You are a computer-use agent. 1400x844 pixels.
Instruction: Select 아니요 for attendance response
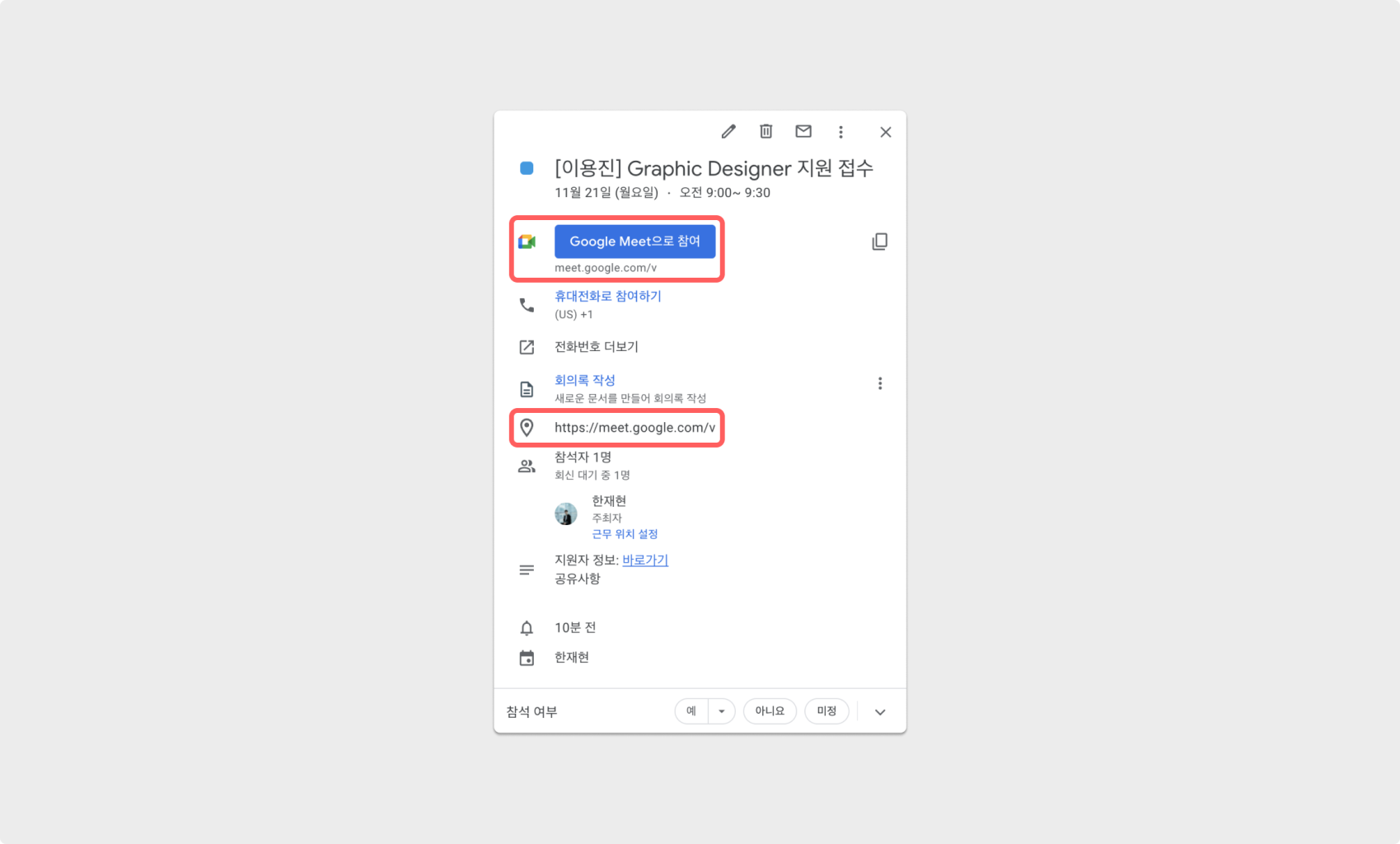coord(770,711)
